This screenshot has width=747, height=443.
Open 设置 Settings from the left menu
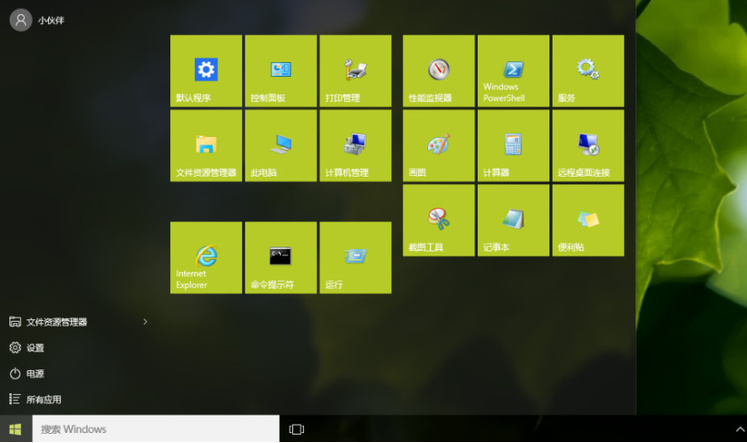click(x=35, y=348)
